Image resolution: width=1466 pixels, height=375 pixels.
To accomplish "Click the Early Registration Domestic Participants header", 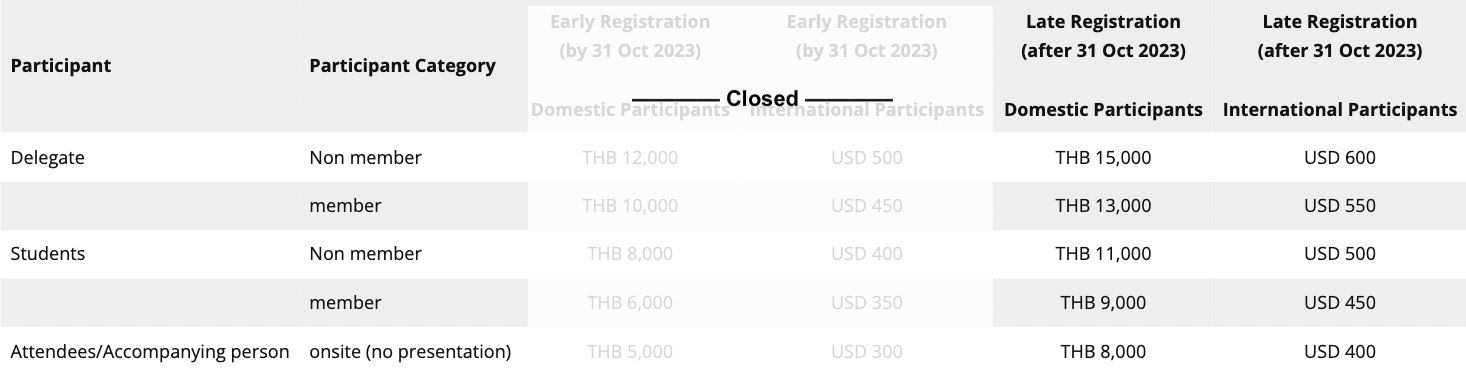I will (630, 66).
